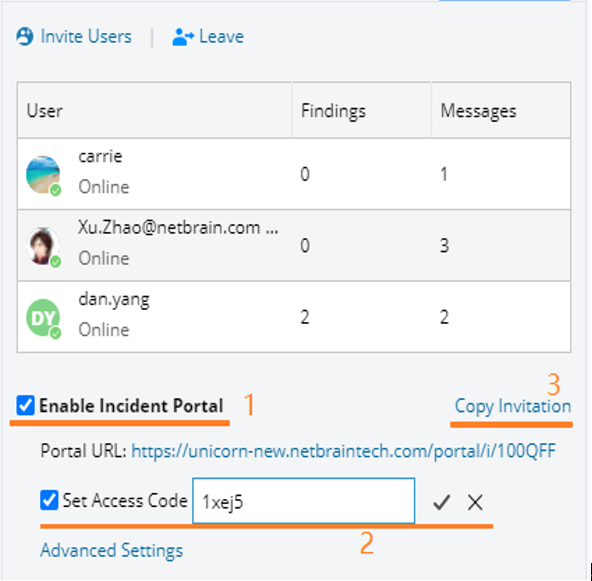Cancel access code edit with X icon

475,502
